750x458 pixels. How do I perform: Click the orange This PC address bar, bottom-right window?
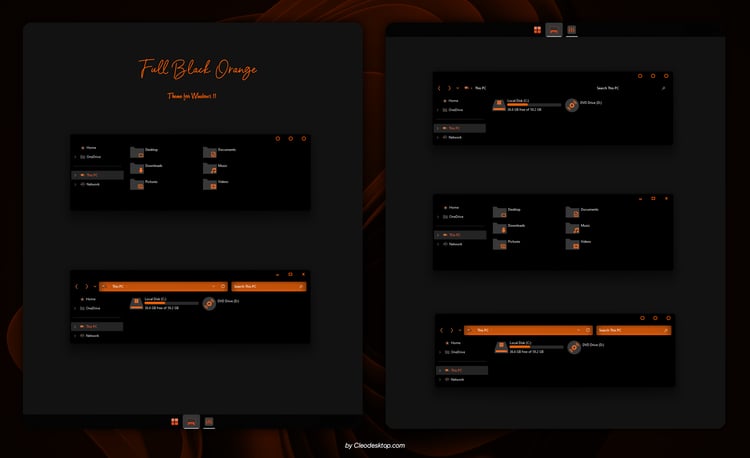pos(529,330)
